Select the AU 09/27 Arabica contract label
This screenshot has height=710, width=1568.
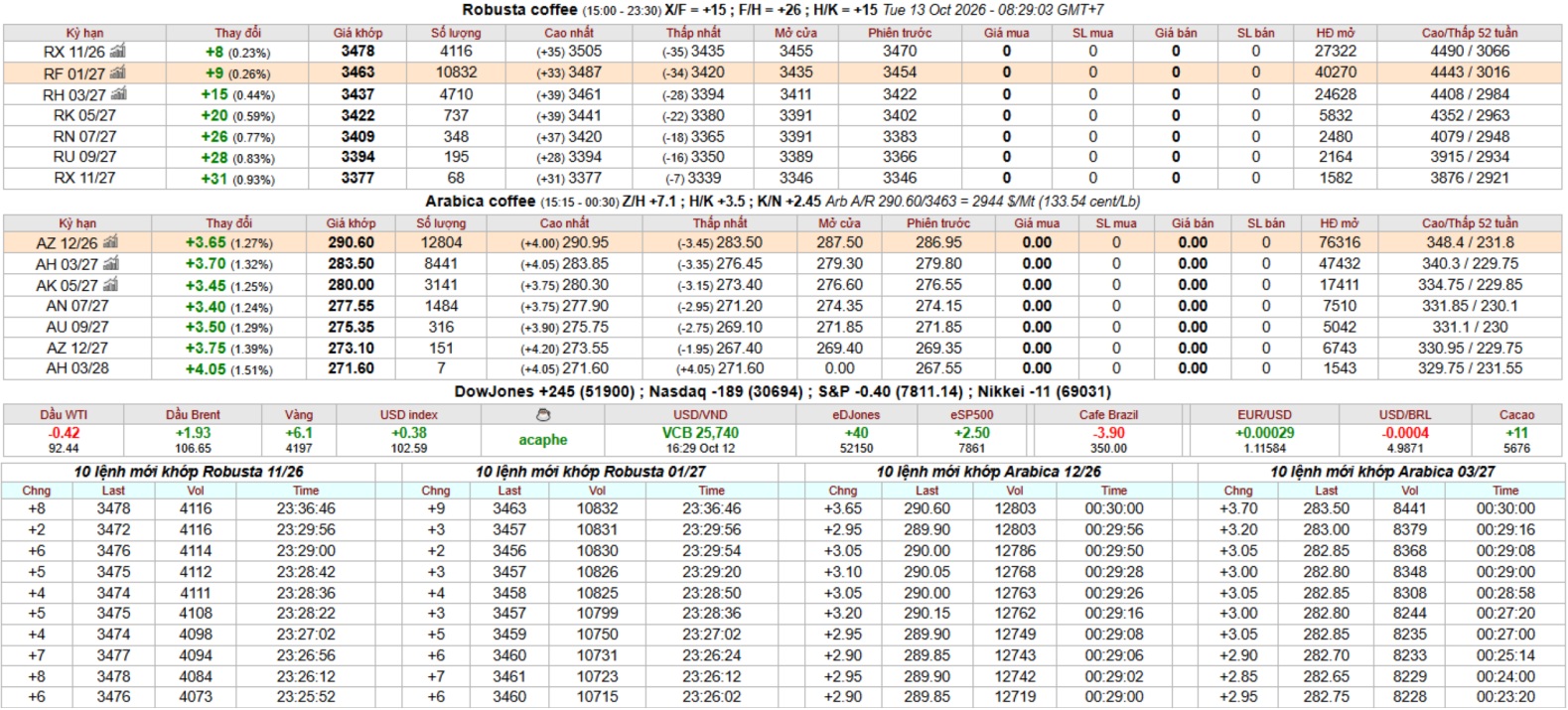(x=76, y=327)
